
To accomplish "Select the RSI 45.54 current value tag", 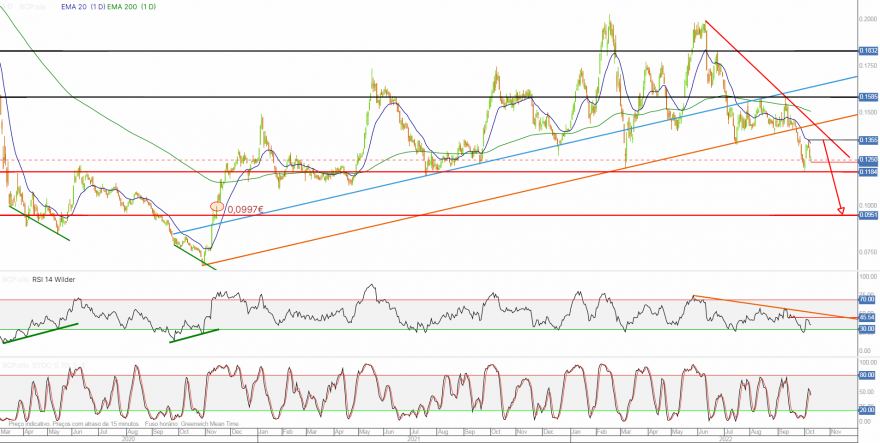I will tap(868, 318).
